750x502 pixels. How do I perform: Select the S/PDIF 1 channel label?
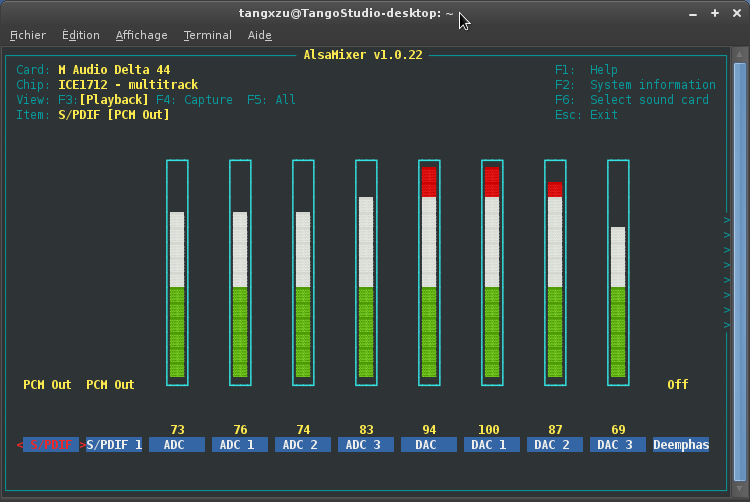click(x=113, y=445)
